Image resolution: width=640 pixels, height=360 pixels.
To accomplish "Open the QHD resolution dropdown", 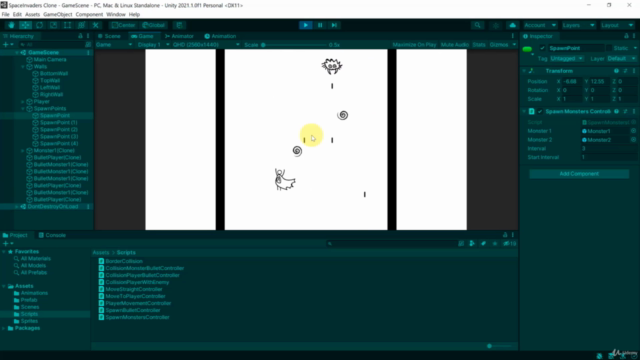I will tap(206, 44).
